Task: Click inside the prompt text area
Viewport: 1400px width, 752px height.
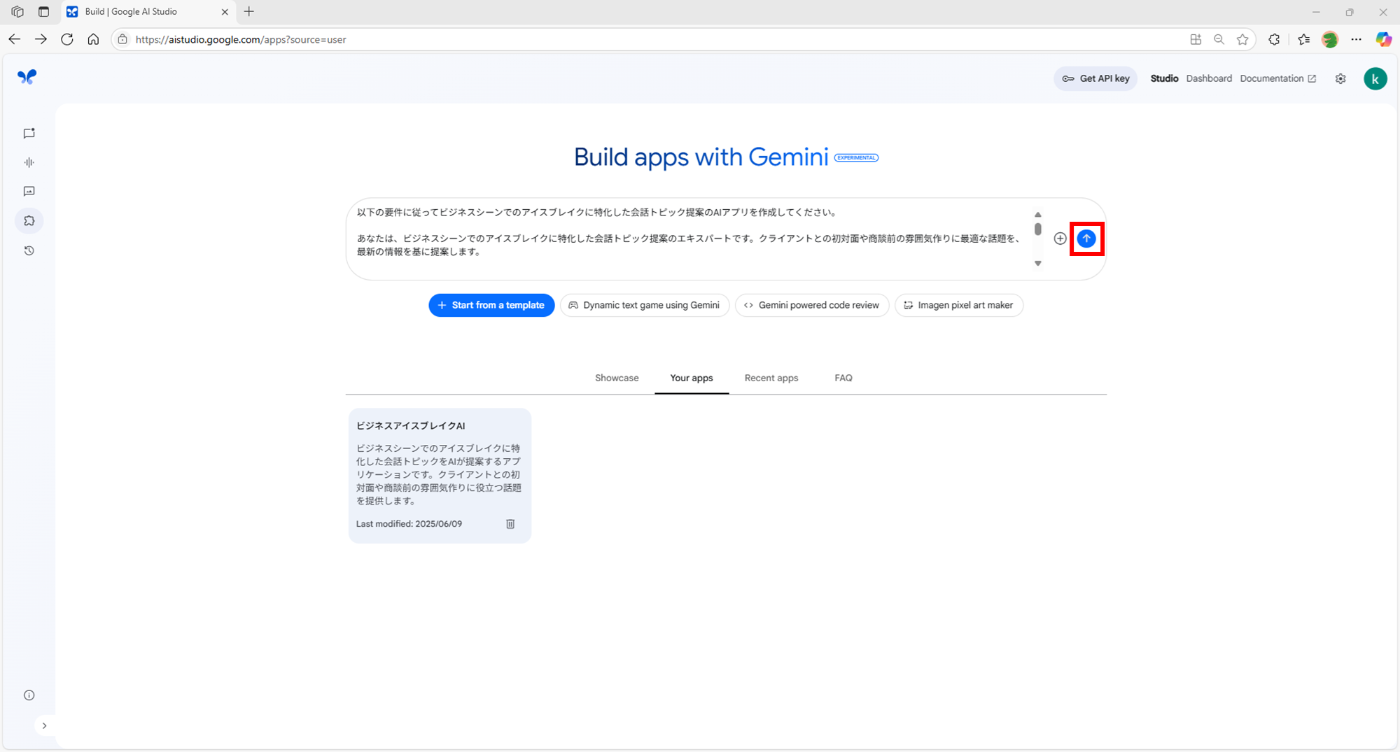Action: (x=690, y=238)
